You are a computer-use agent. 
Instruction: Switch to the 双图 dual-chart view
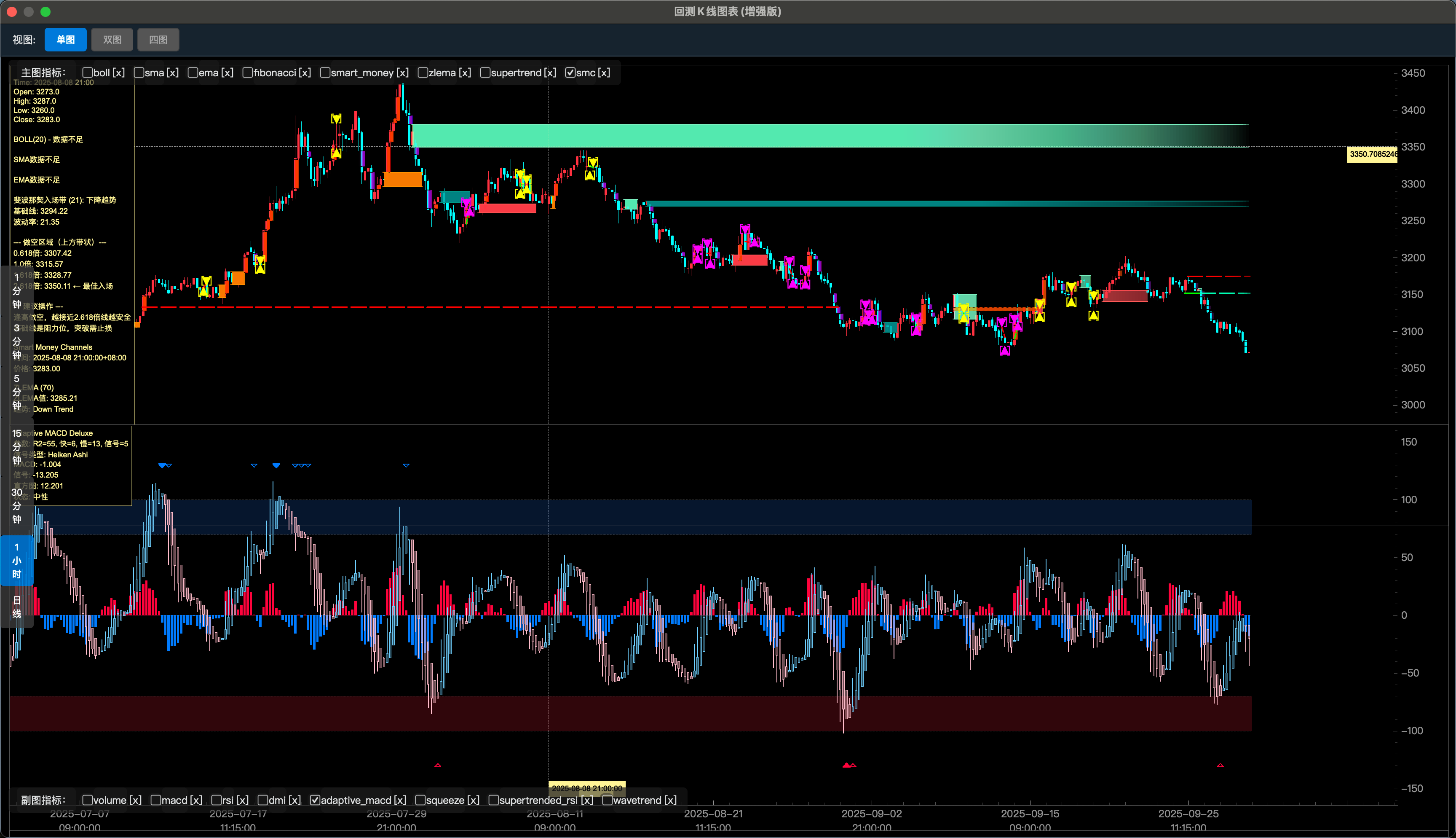click(112, 40)
